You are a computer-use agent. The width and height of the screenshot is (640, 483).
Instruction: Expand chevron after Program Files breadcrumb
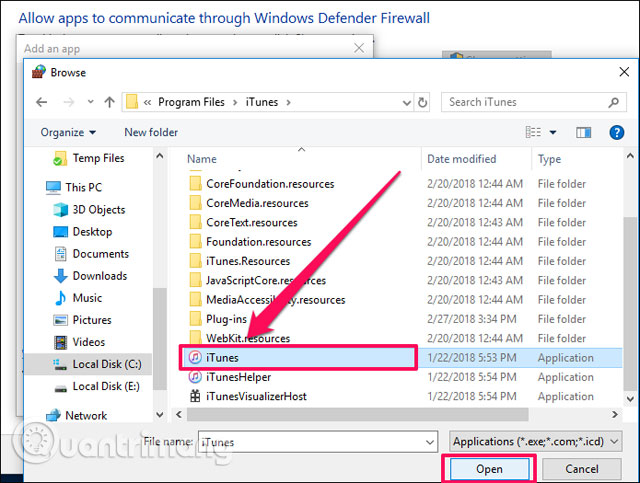click(x=235, y=102)
